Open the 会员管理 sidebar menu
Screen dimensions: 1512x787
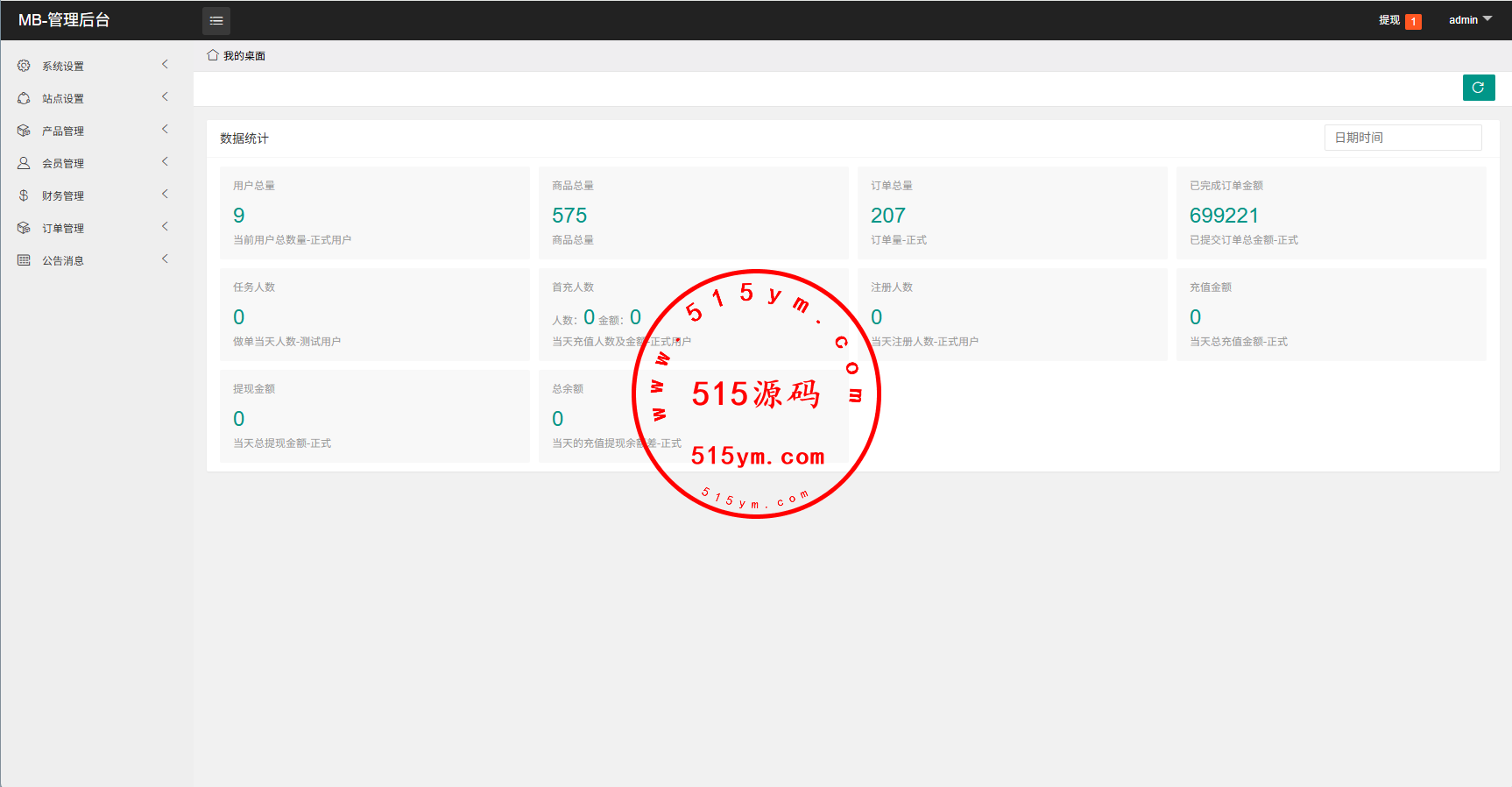63,164
